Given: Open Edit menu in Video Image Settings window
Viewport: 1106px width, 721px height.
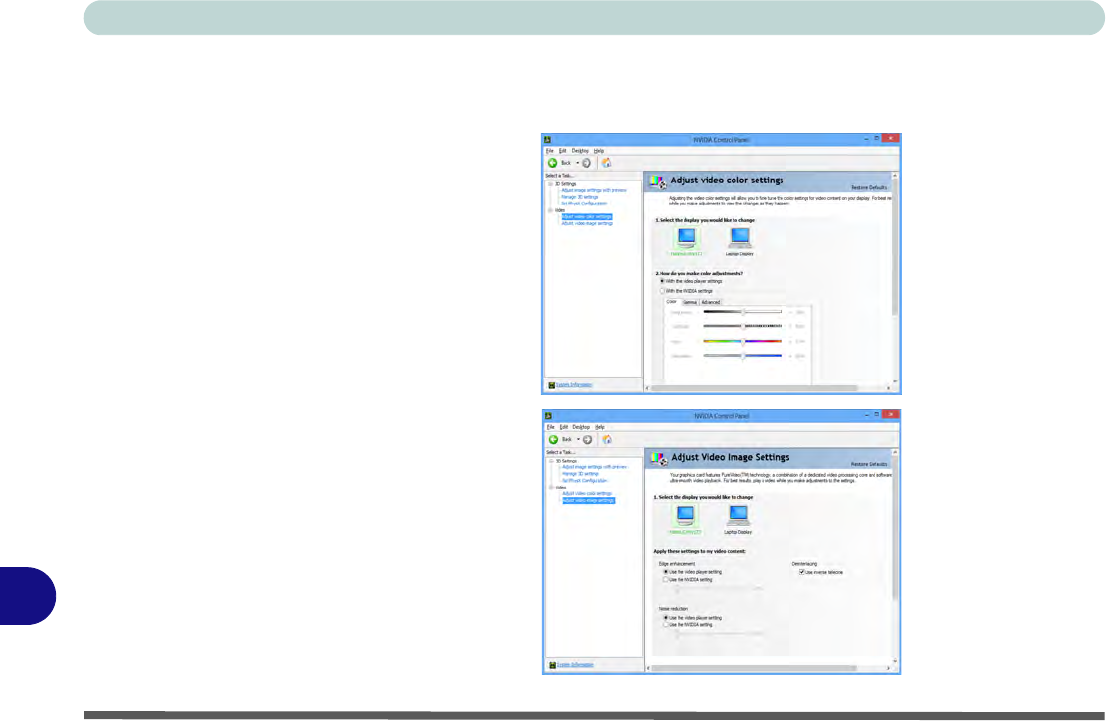Looking at the screenshot, I should click(564, 427).
